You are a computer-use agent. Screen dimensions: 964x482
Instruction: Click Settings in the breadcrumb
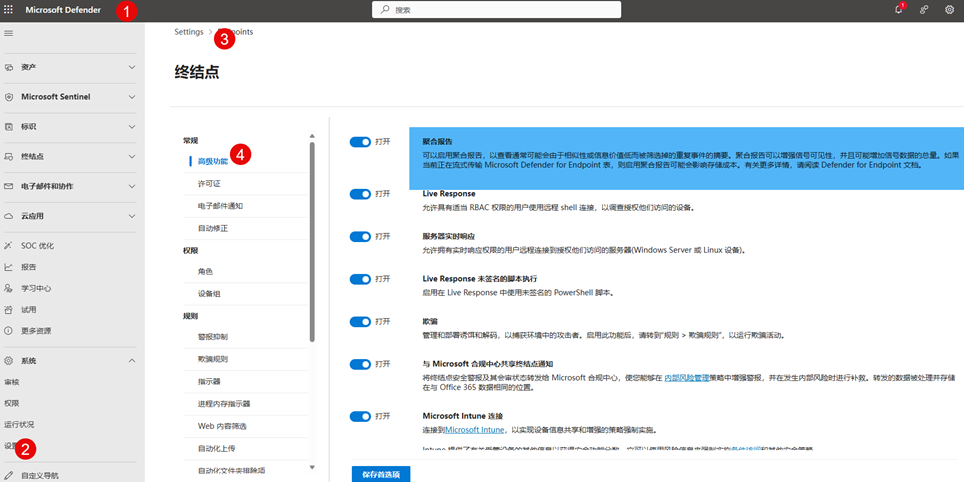pyautogui.click(x=189, y=32)
